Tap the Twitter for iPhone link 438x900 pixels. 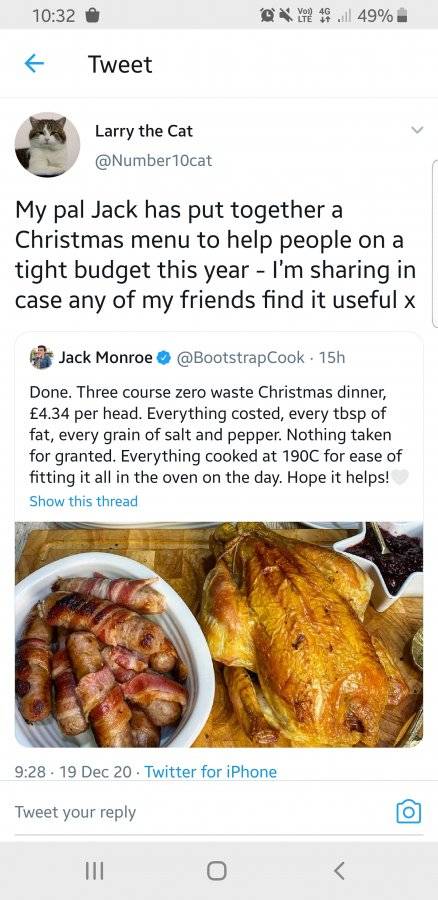(211, 772)
